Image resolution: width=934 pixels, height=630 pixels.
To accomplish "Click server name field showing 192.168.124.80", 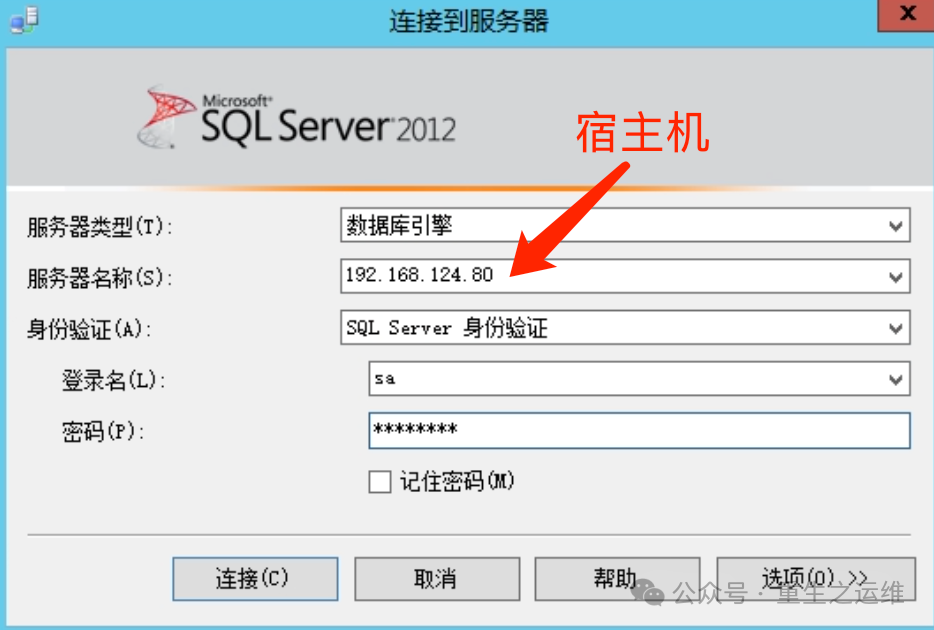I will click(625, 276).
